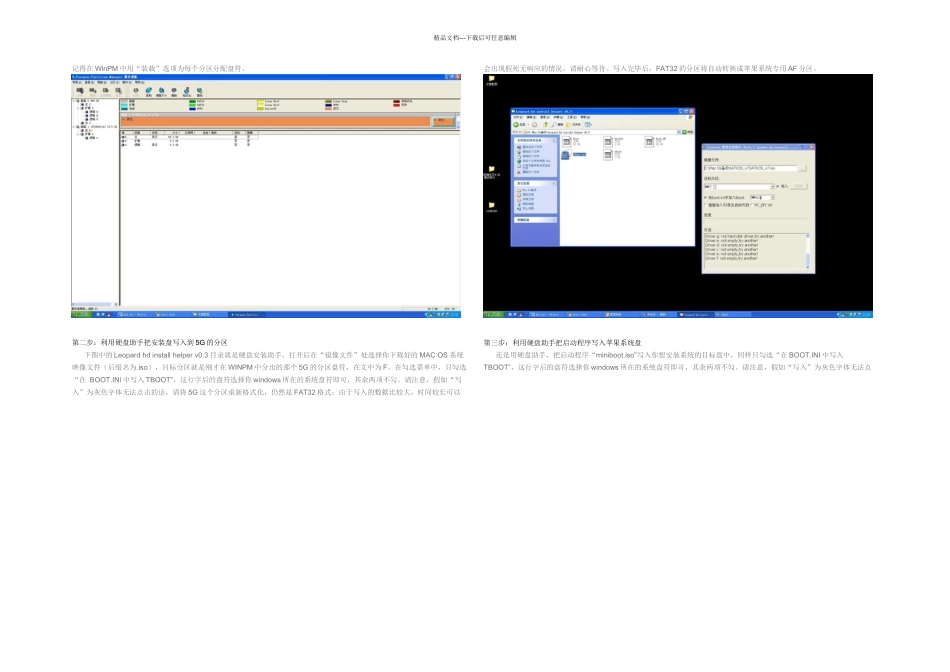Click the Back button in Leopard hd install helper Explorer window
This screenshot has height=672, width=950.
coord(519,124)
